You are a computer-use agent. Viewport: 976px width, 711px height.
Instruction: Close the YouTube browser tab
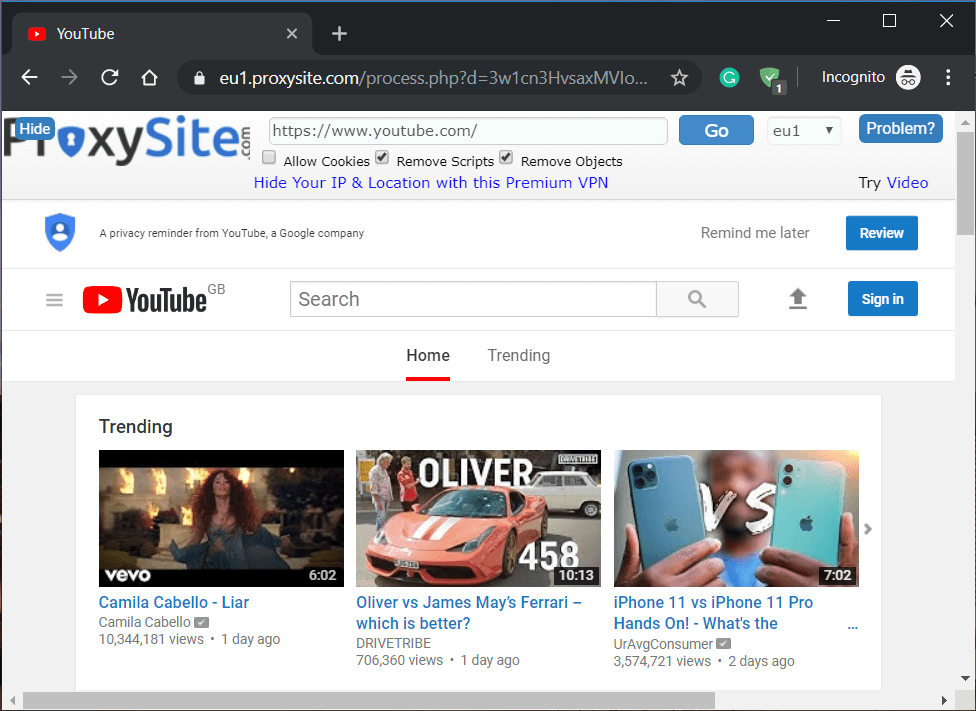click(x=291, y=34)
